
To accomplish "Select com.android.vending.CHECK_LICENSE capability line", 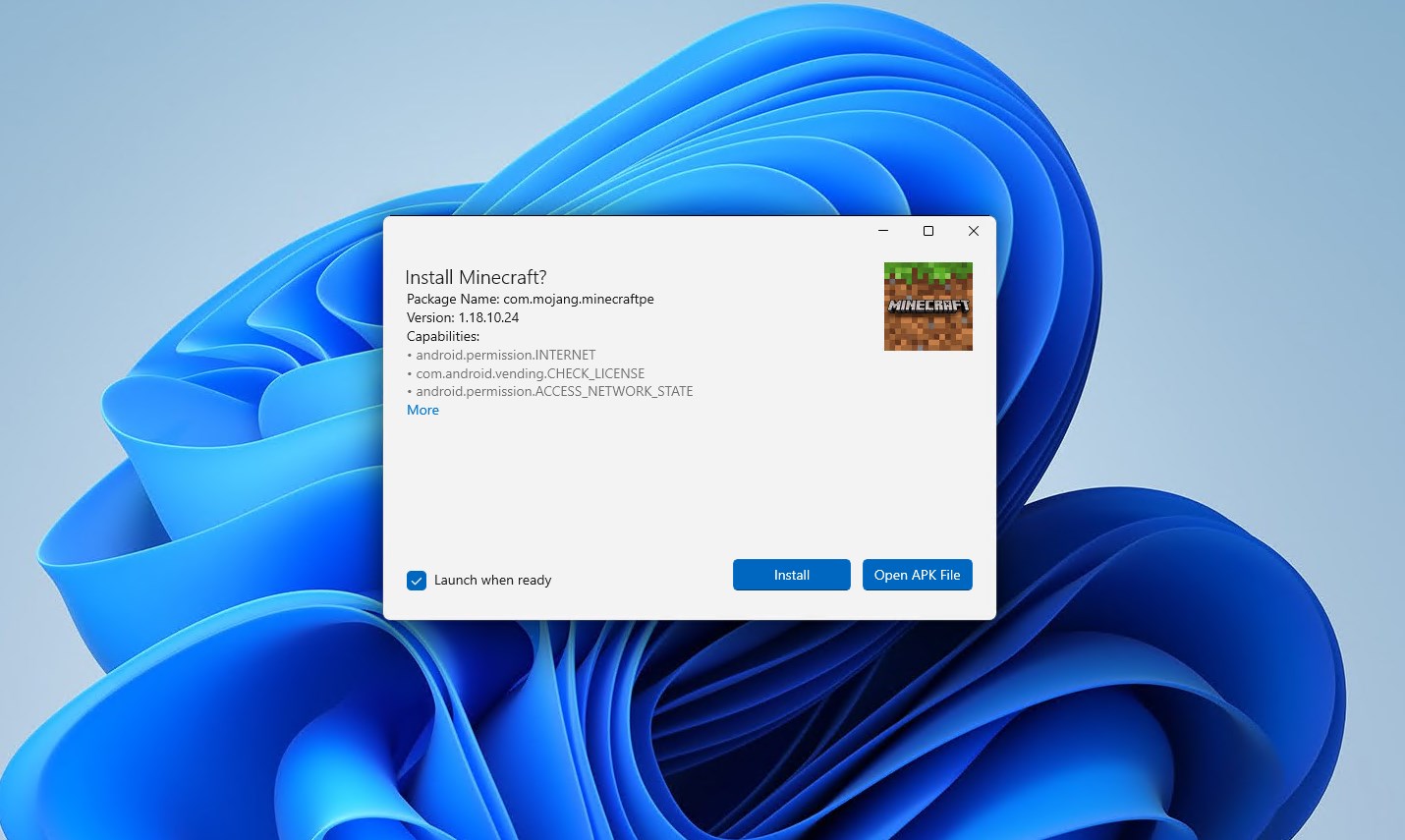I will 526,373.
